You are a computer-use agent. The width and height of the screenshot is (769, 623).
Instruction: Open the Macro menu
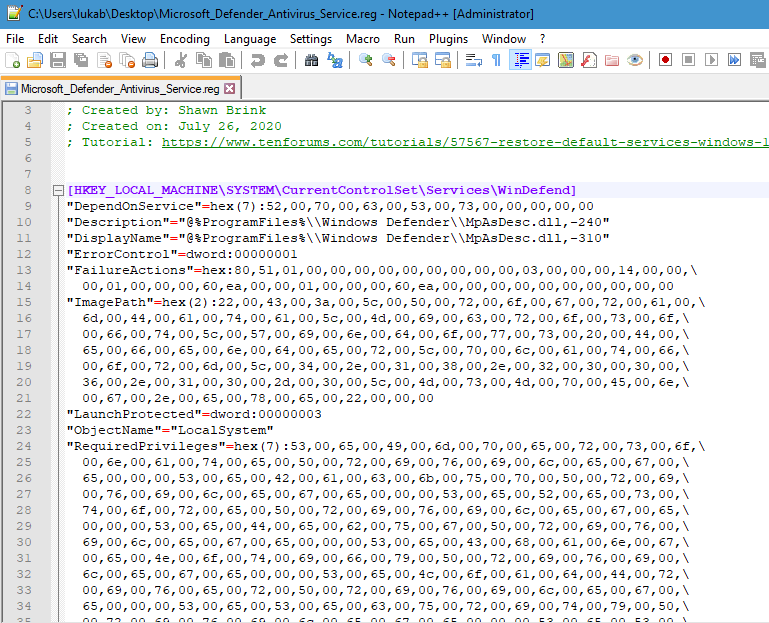[363, 39]
